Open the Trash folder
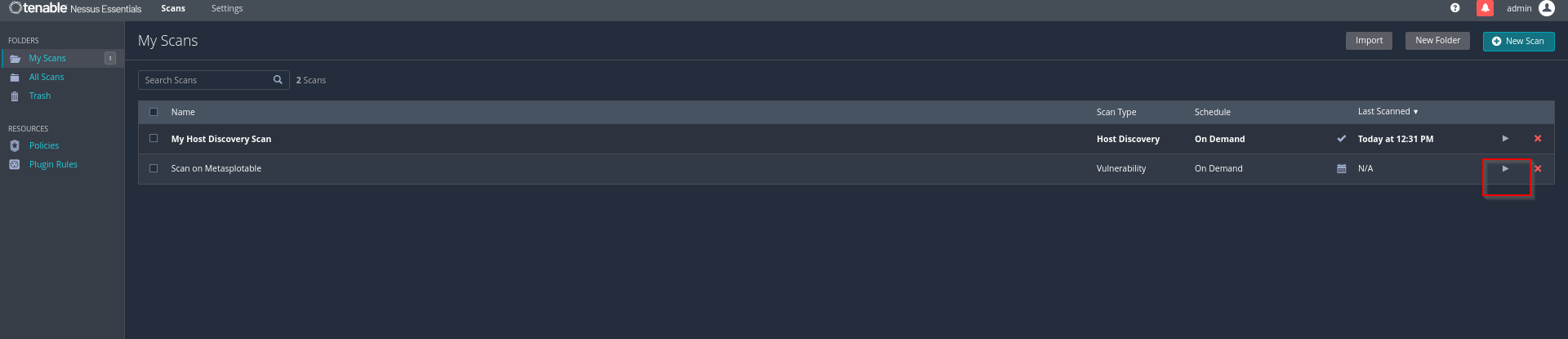This screenshot has height=339, width=1568. point(40,96)
